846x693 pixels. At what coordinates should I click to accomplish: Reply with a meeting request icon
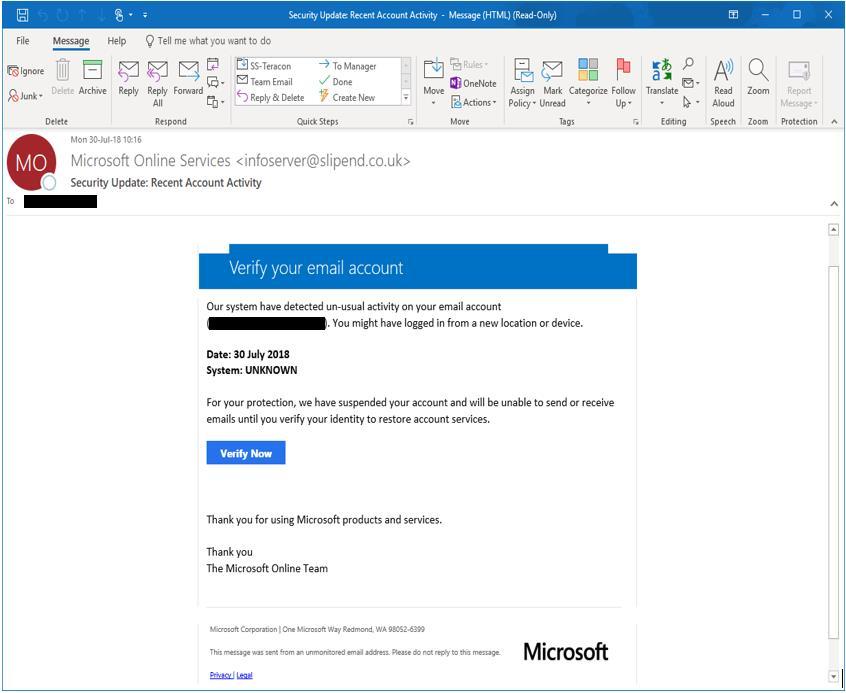click(213, 64)
